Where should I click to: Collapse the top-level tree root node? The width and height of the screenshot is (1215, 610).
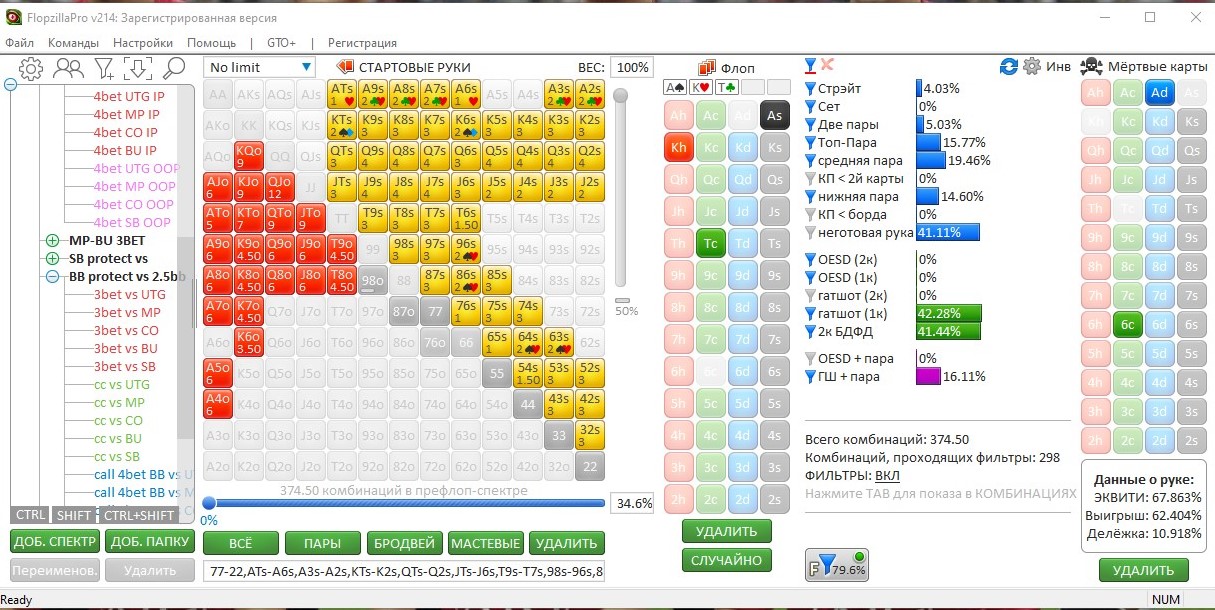(11, 84)
